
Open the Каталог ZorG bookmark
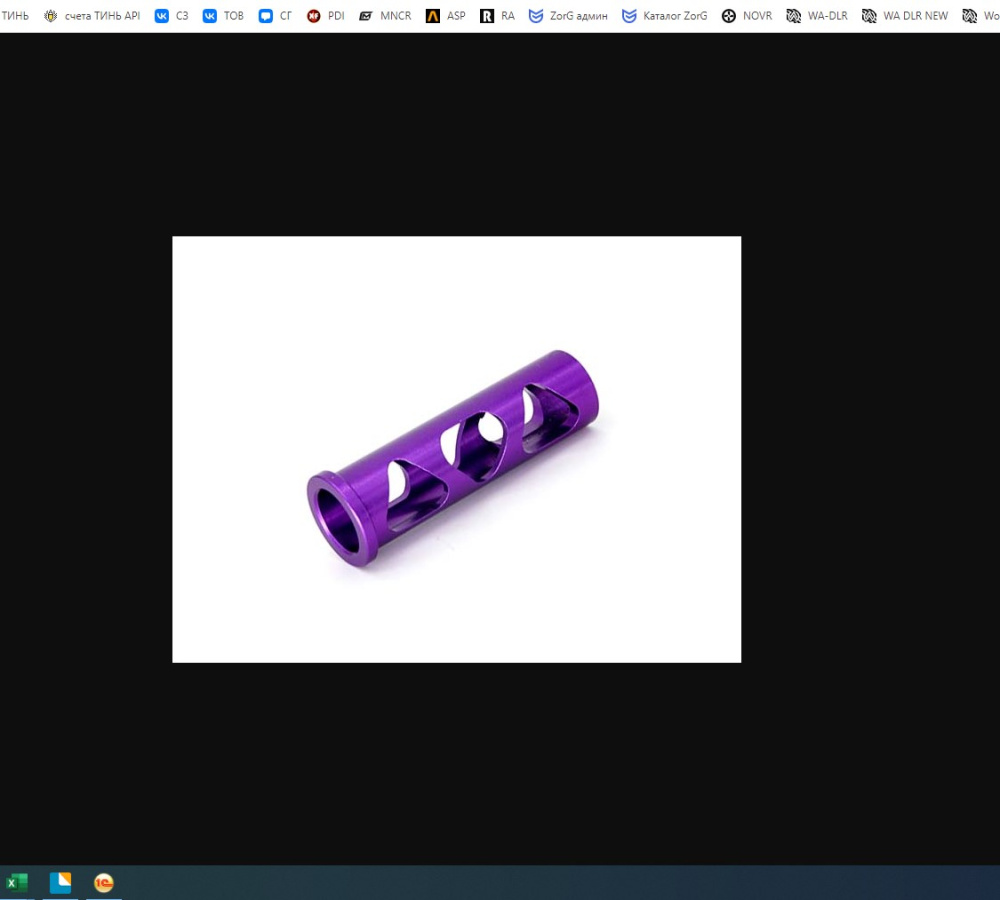point(665,16)
